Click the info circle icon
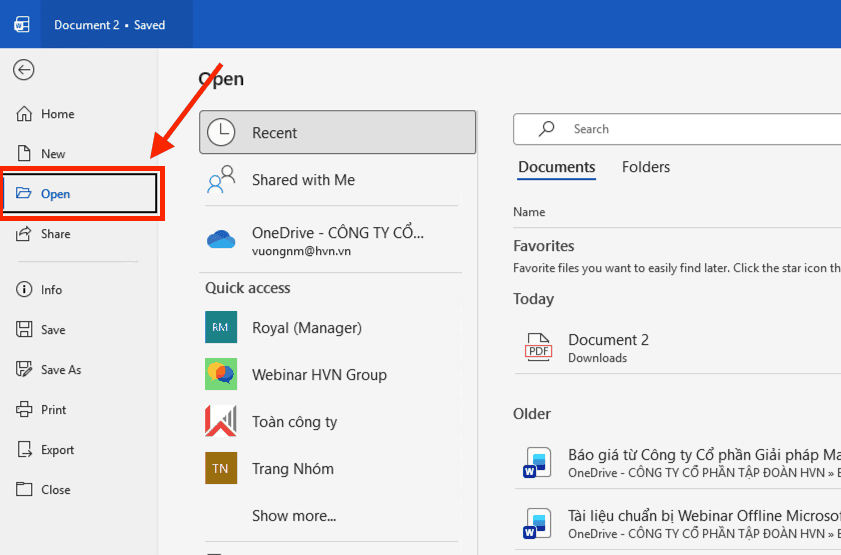Image resolution: width=841 pixels, height=555 pixels. 24,290
